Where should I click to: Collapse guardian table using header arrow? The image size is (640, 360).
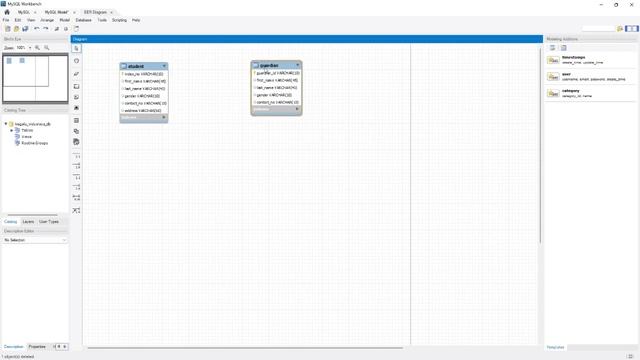pos(298,65)
